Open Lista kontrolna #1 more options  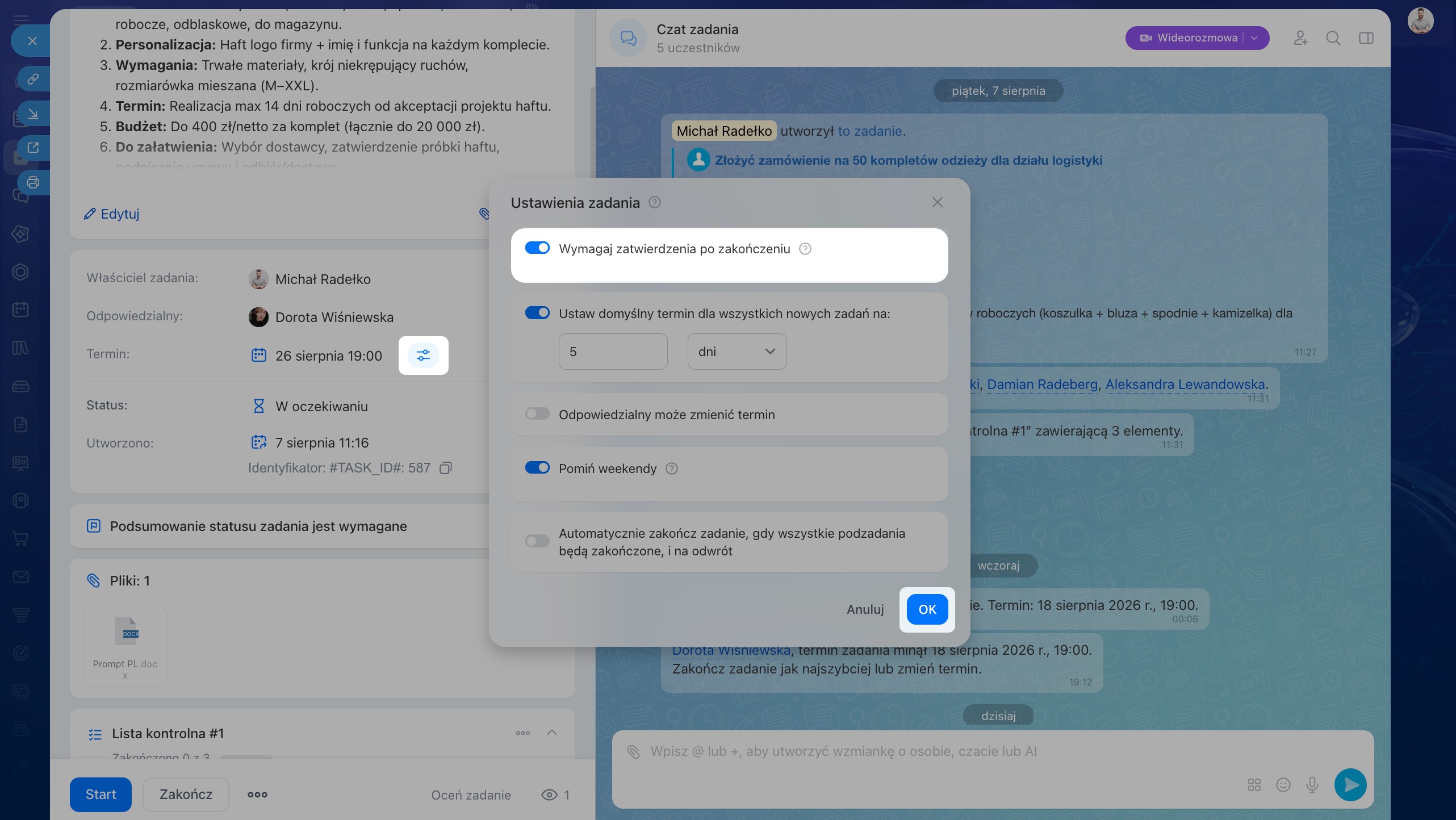coord(523,733)
